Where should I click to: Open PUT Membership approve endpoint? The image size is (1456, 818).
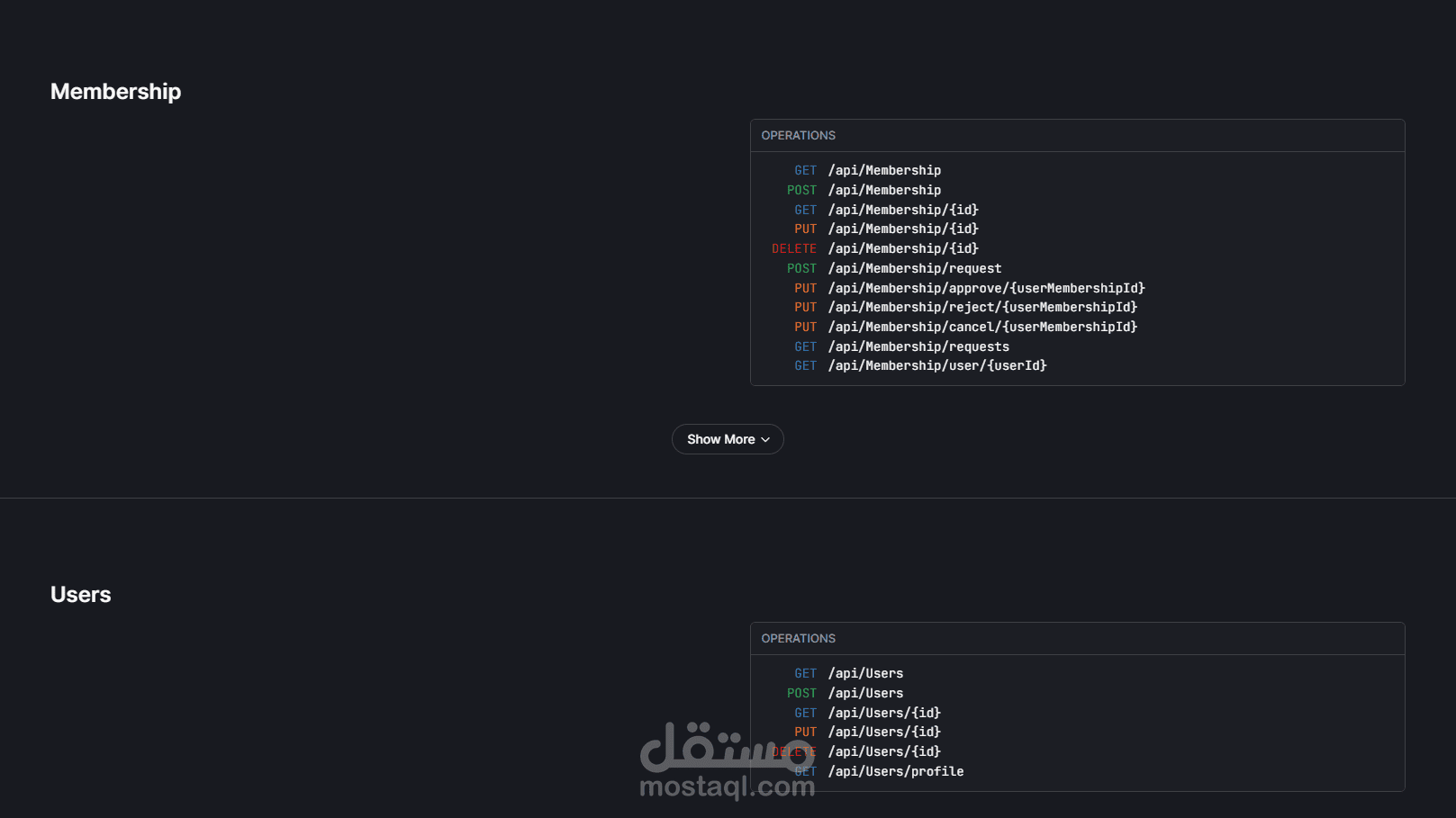tap(970, 288)
